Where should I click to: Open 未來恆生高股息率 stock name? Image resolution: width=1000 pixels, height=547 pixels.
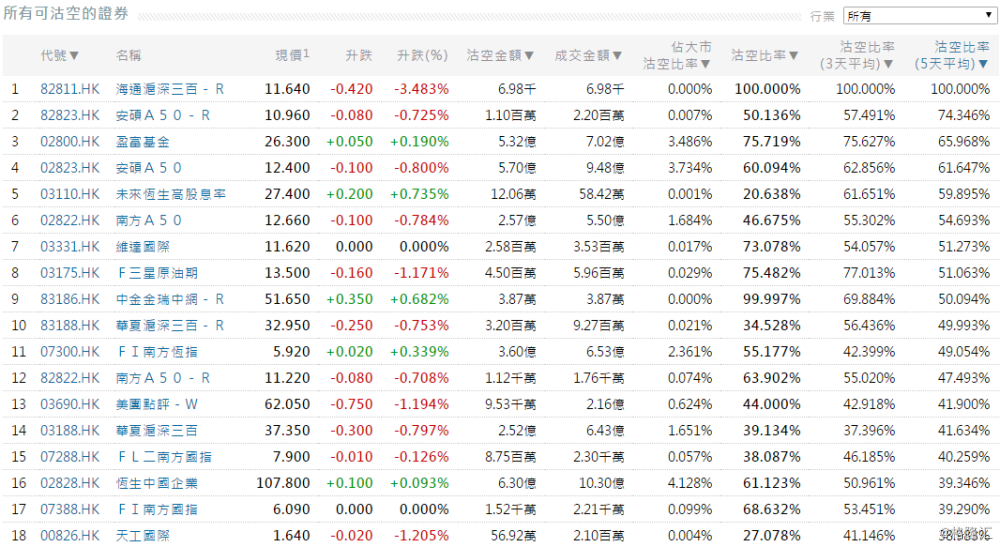(x=170, y=194)
